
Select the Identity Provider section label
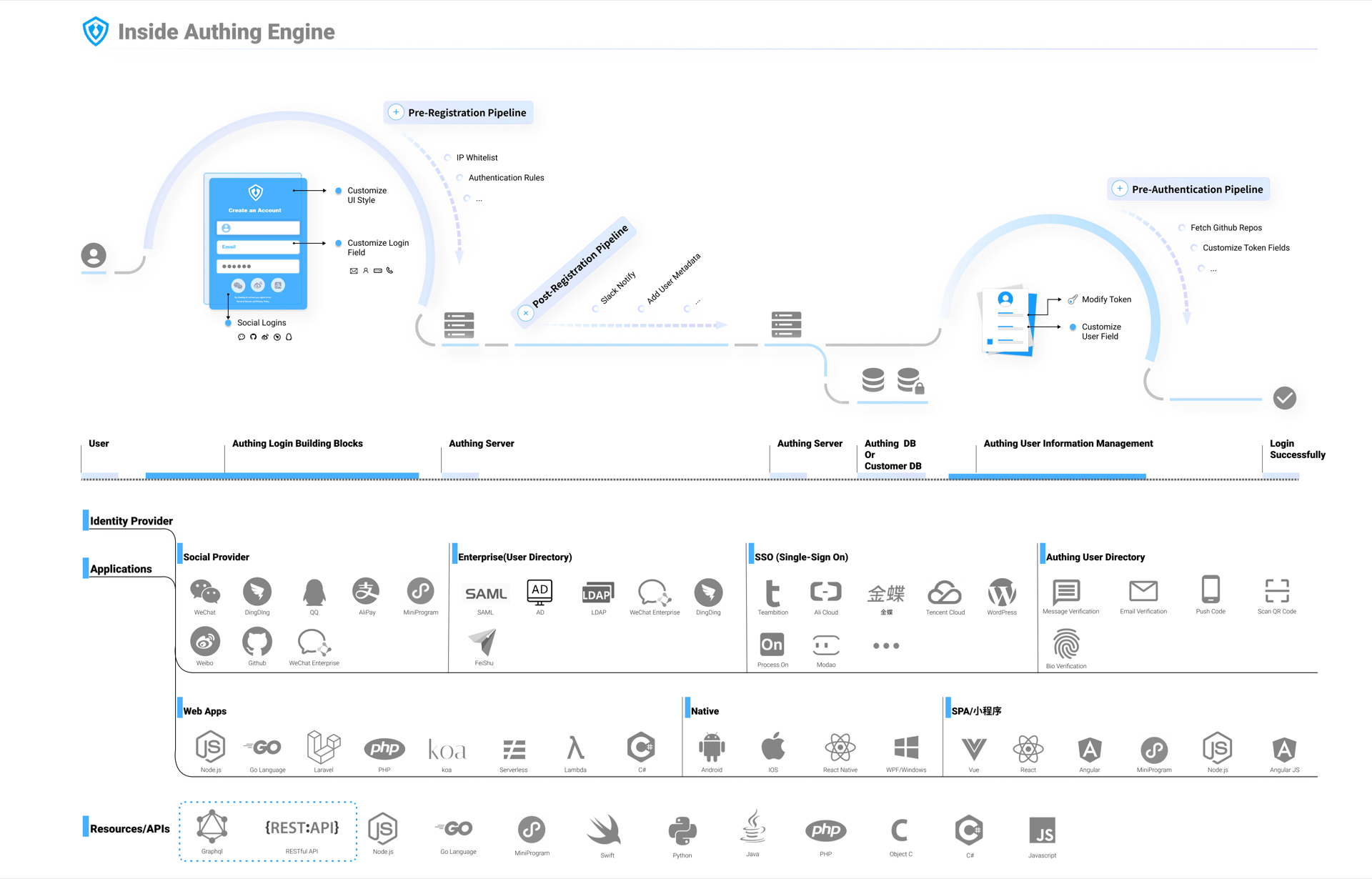[131, 520]
